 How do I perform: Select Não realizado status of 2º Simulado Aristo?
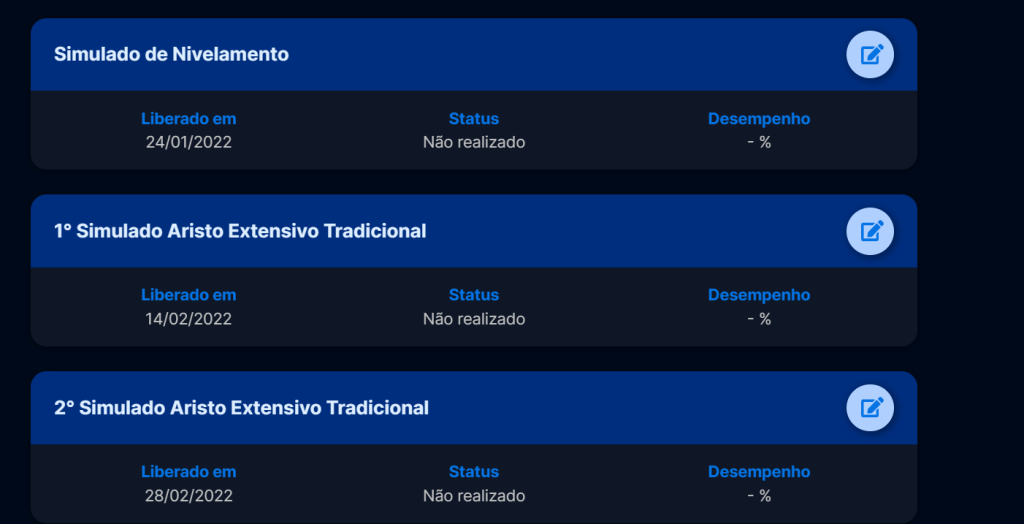point(474,496)
